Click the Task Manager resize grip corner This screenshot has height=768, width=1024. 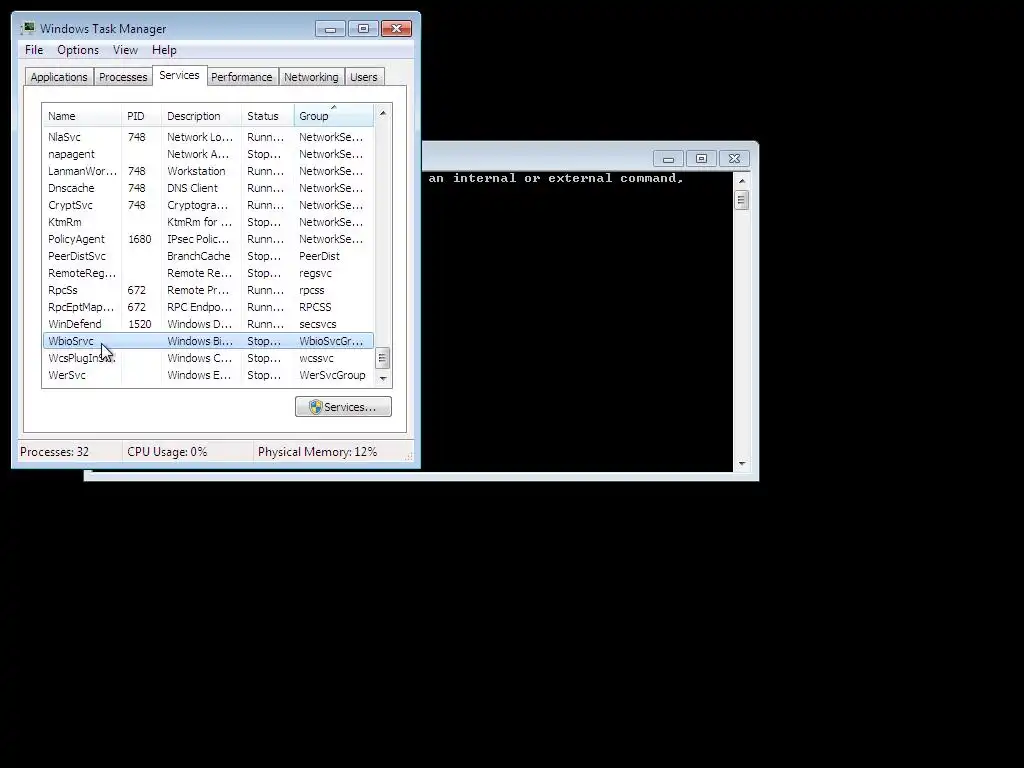[409, 456]
